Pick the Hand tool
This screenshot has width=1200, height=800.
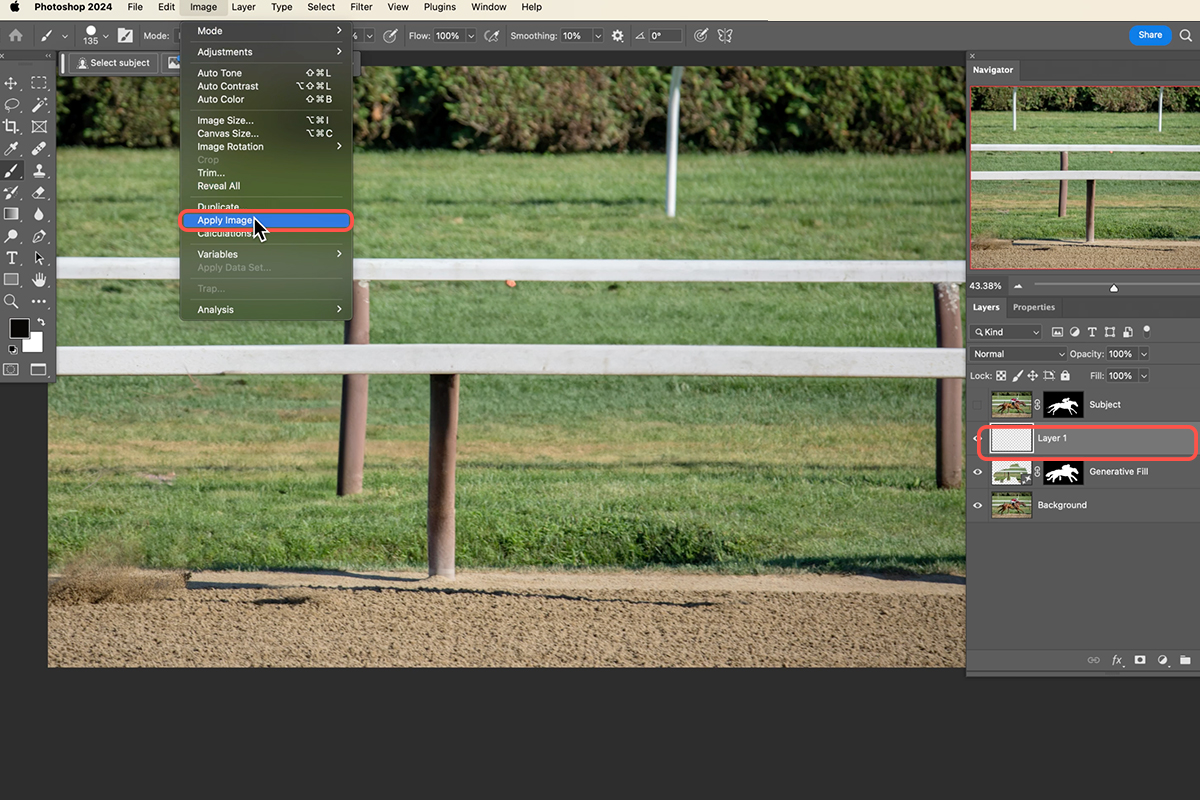(39, 279)
